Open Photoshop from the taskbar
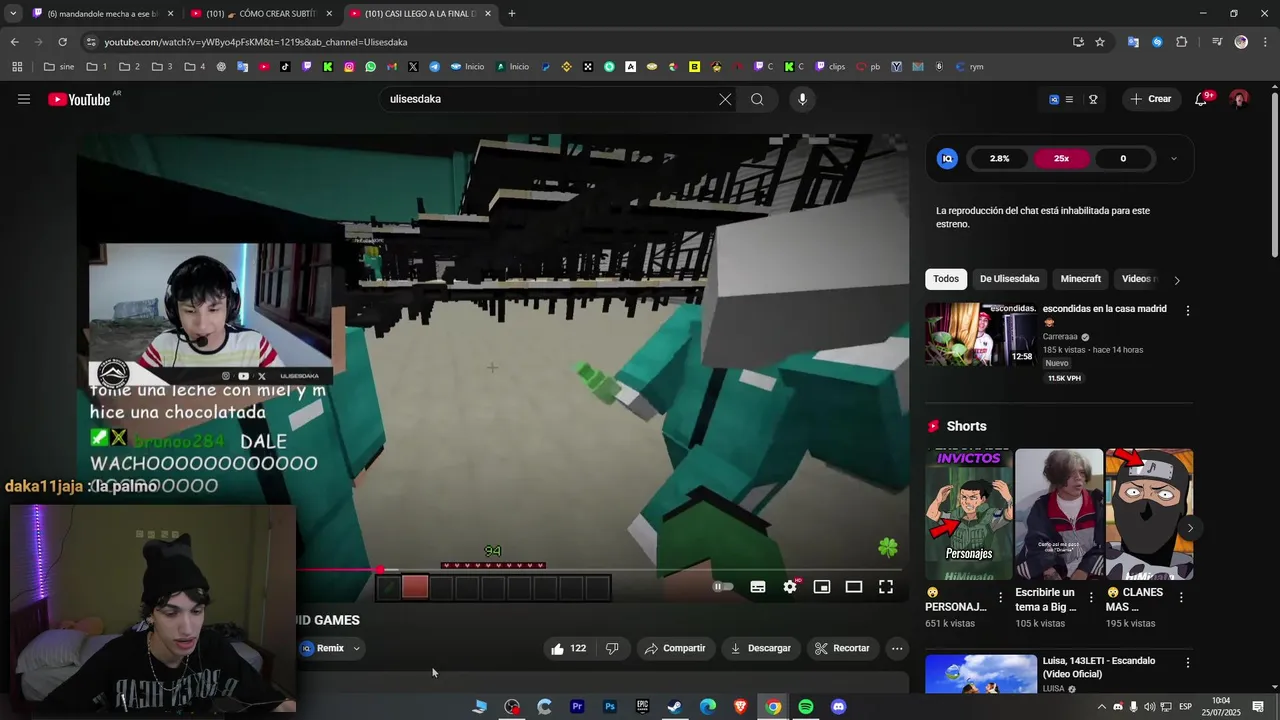Viewport: 1280px width, 720px height. (610, 707)
